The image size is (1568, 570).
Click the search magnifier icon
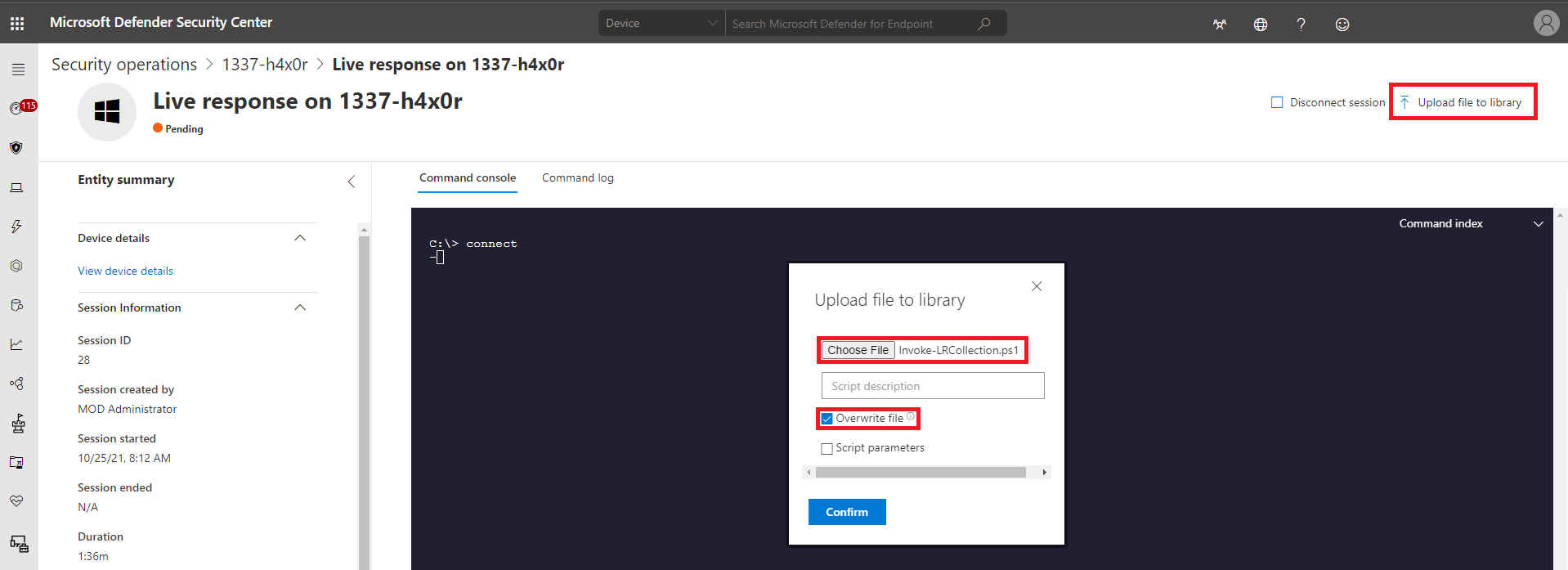click(984, 24)
